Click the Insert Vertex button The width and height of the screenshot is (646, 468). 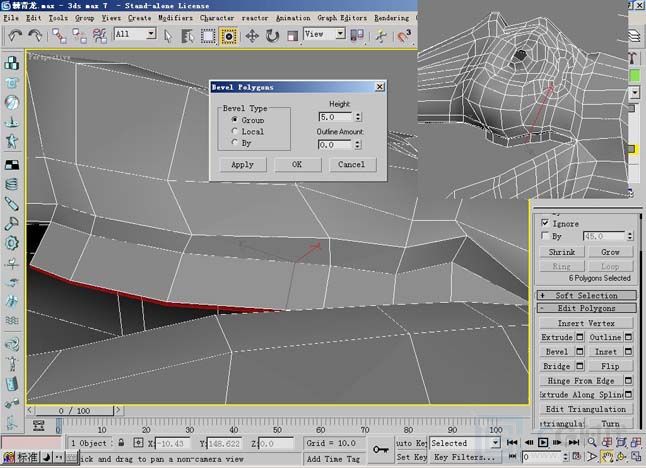586,323
